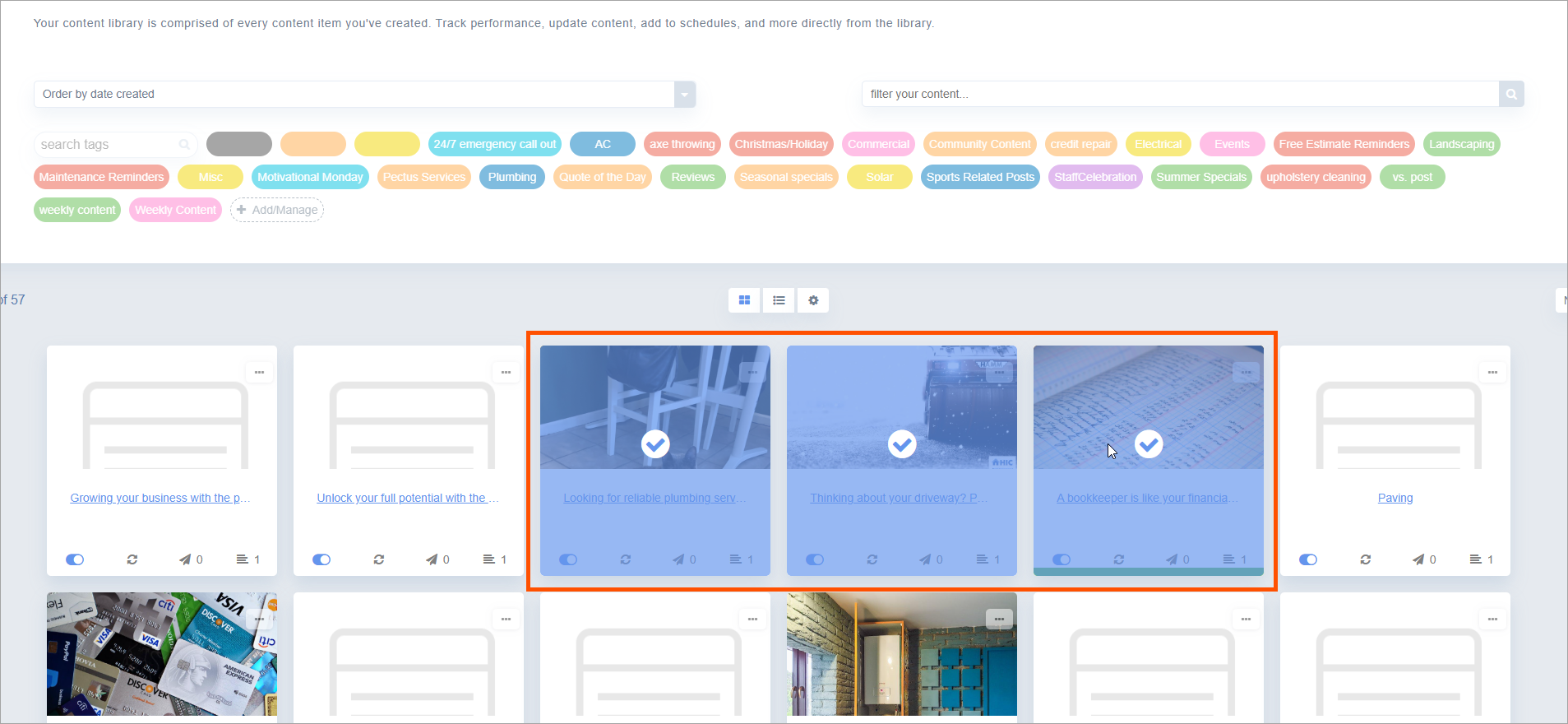Click the search tags input field
The width and height of the screenshot is (1568, 724).
click(x=107, y=144)
